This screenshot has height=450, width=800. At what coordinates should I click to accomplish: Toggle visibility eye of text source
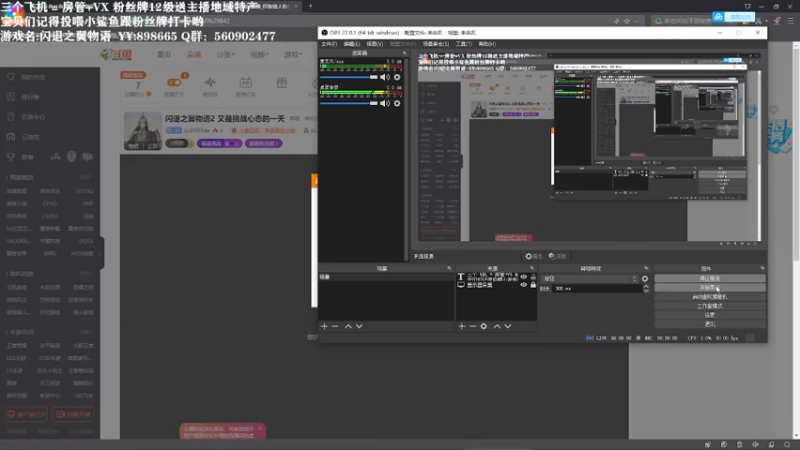(x=523, y=277)
